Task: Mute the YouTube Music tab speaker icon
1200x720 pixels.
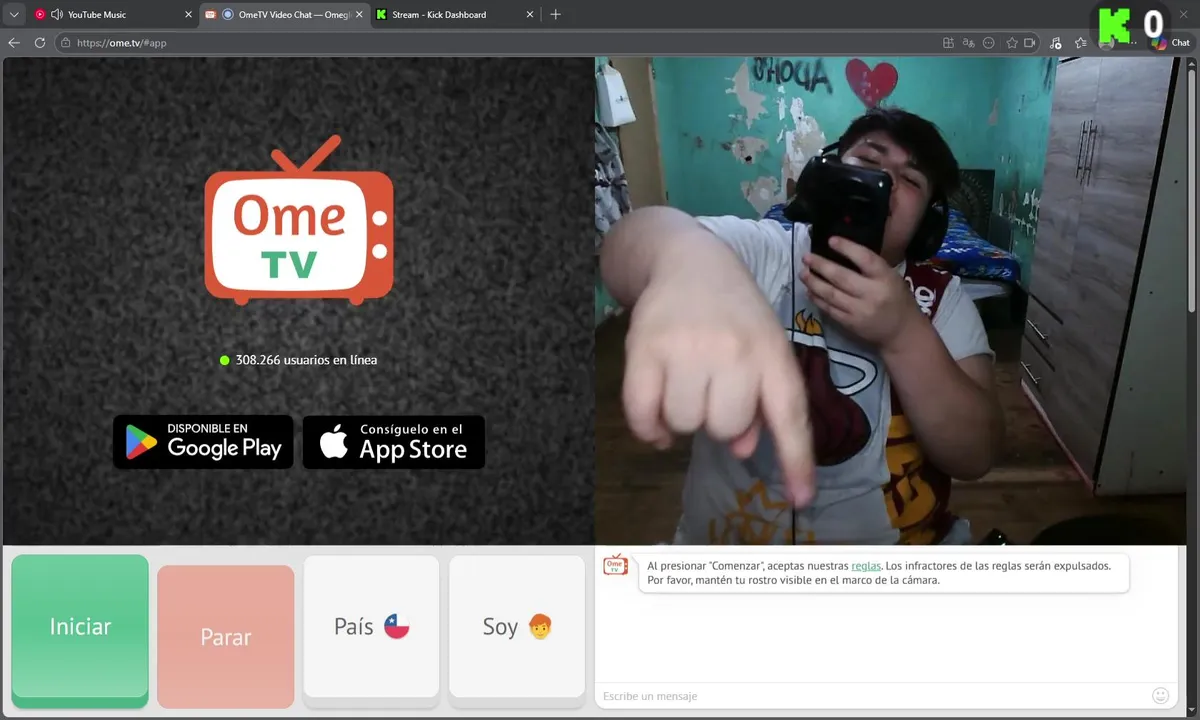Action: pyautogui.click(x=56, y=14)
